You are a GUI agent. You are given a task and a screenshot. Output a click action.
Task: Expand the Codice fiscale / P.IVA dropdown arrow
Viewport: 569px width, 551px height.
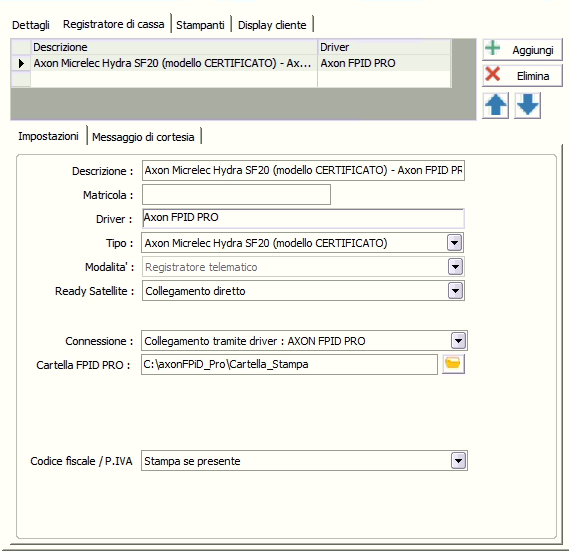[458, 461]
